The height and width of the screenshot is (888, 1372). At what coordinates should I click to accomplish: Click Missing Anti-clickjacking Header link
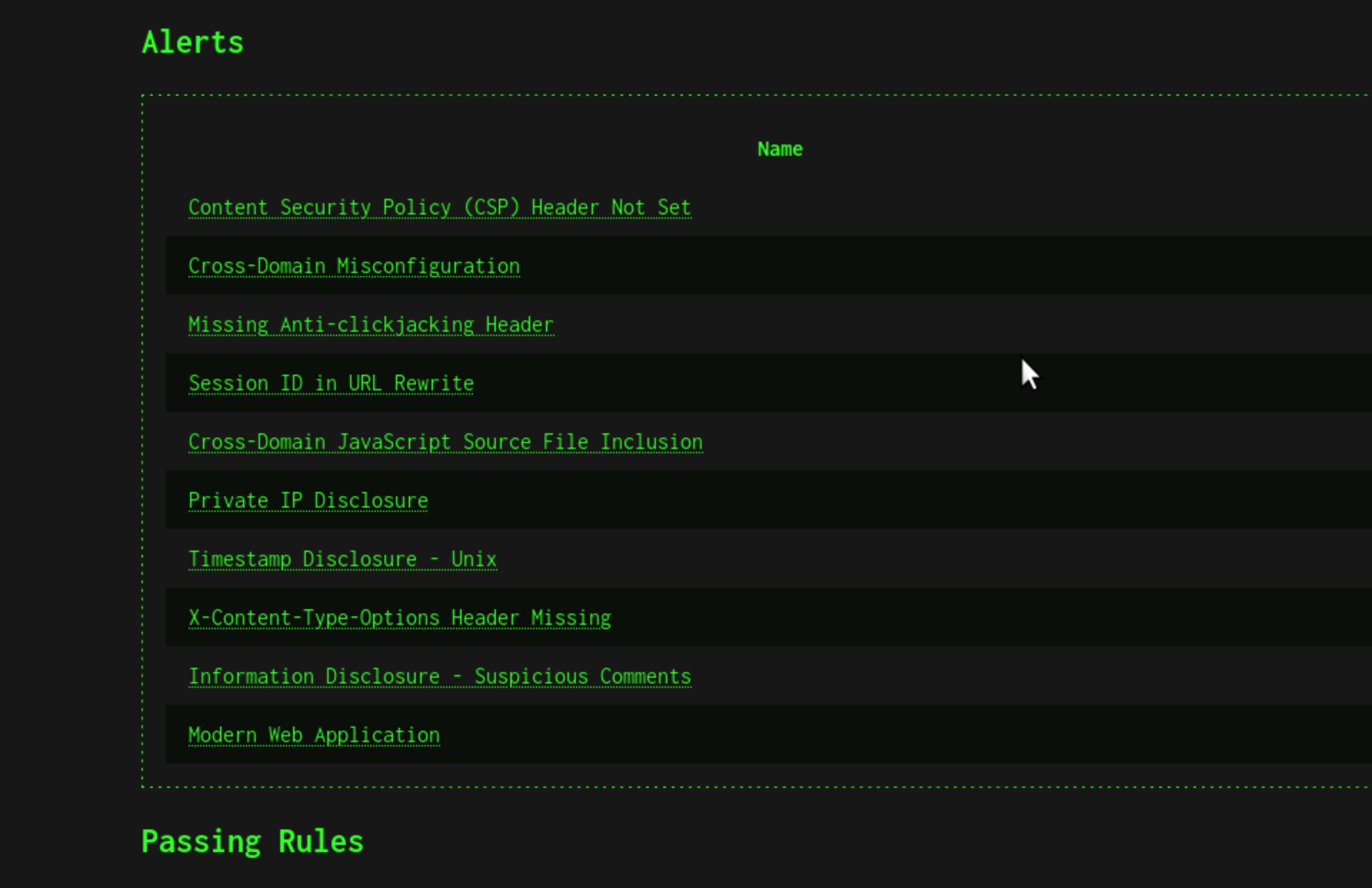[371, 325]
